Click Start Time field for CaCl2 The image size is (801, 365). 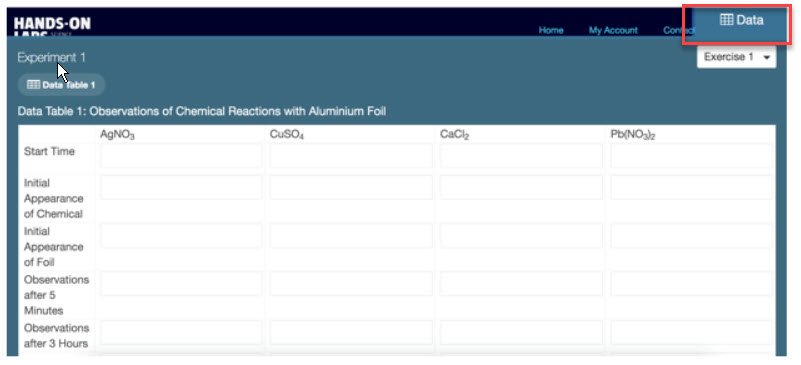(521, 156)
